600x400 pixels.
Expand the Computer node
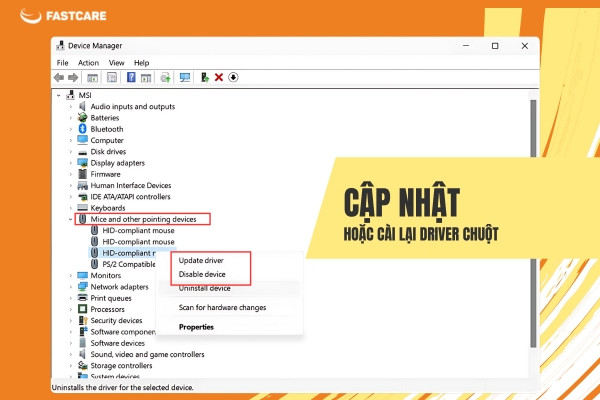coord(70,140)
